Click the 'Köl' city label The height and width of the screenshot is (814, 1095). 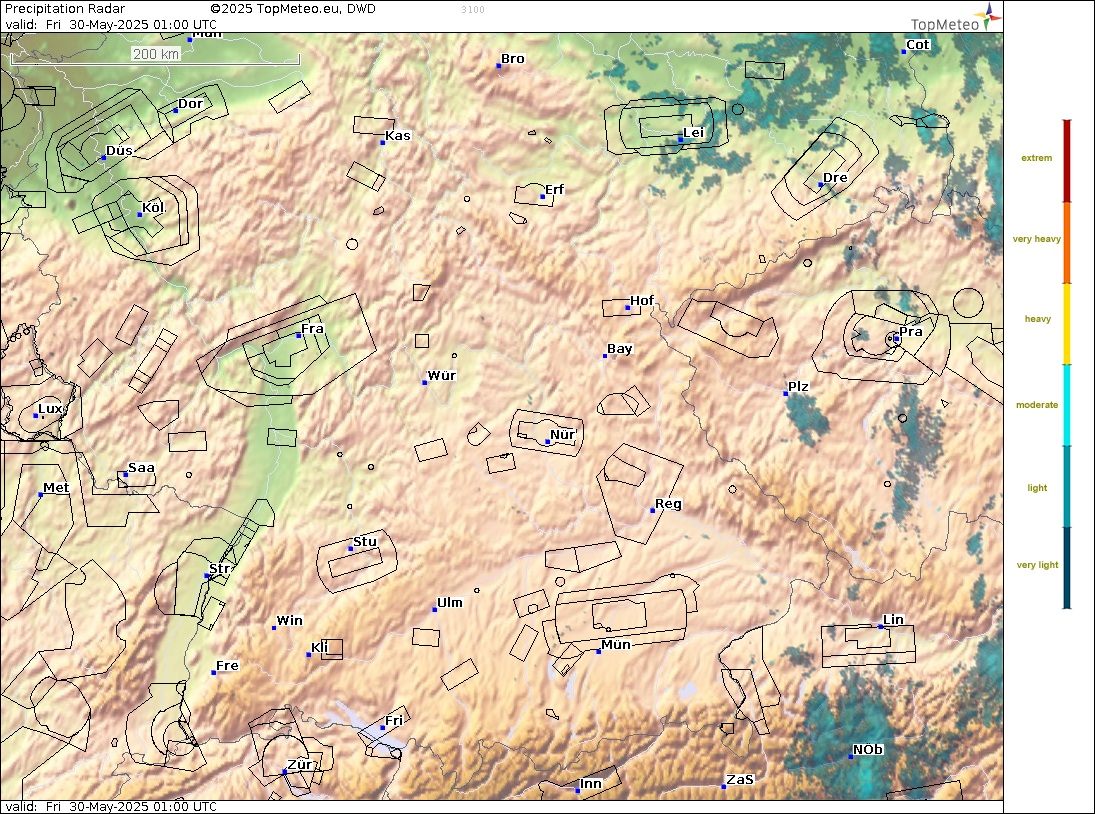(x=153, y=207)
